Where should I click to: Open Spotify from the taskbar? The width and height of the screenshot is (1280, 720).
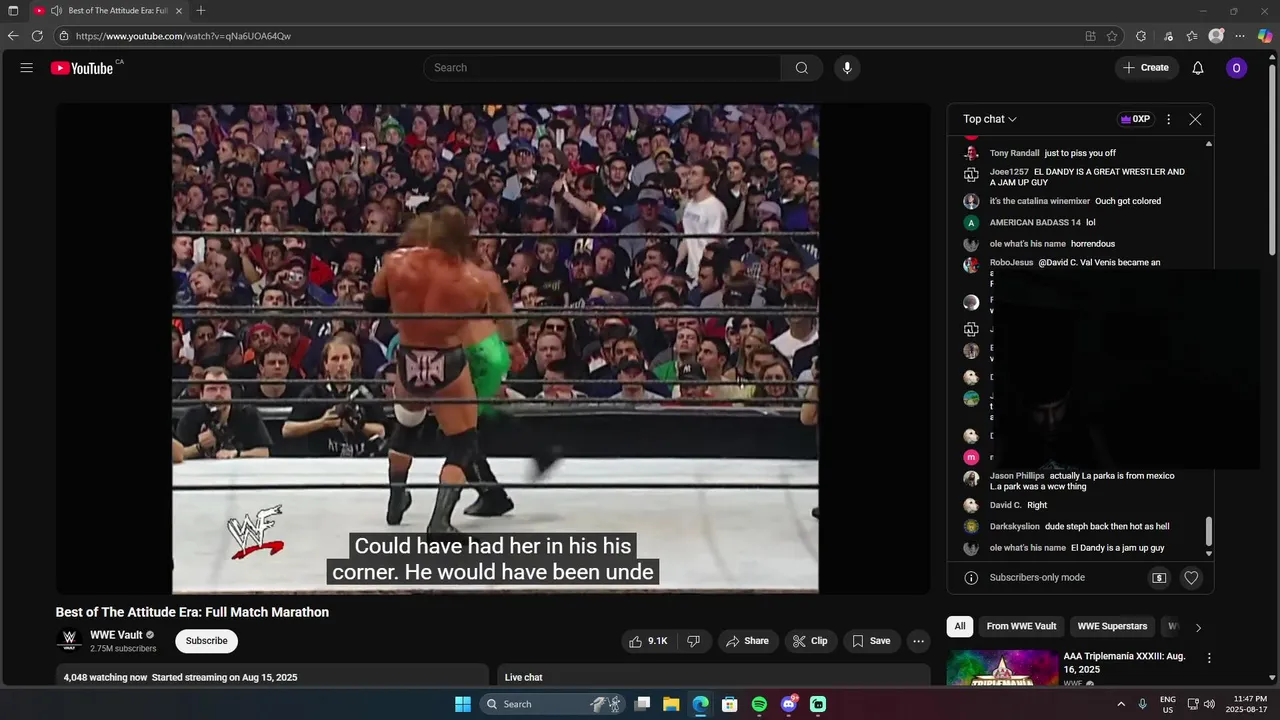[x=759, y=704]
